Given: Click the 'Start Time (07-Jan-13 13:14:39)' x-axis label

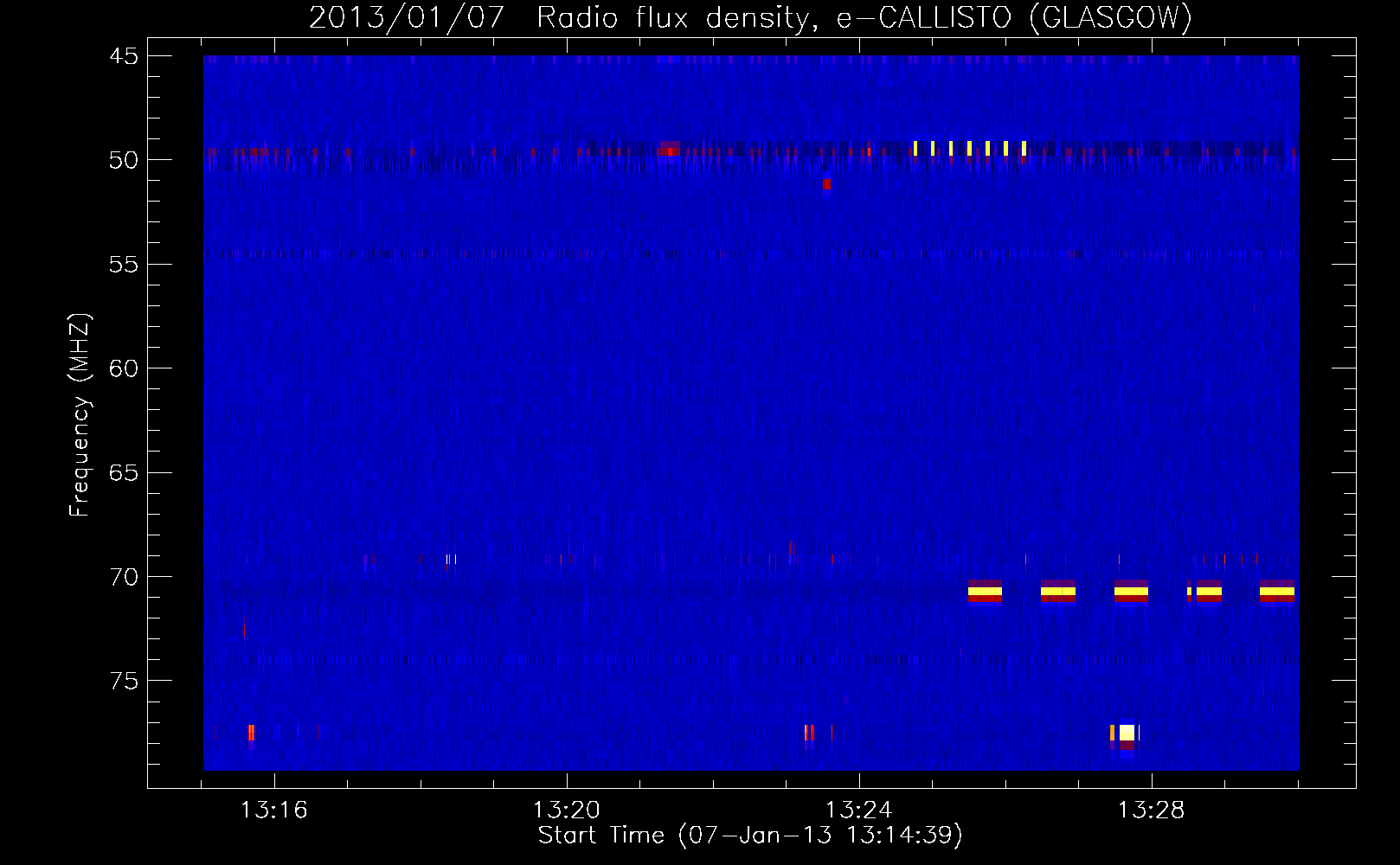Looking at the screenshot, I should (x=750, y=836).
